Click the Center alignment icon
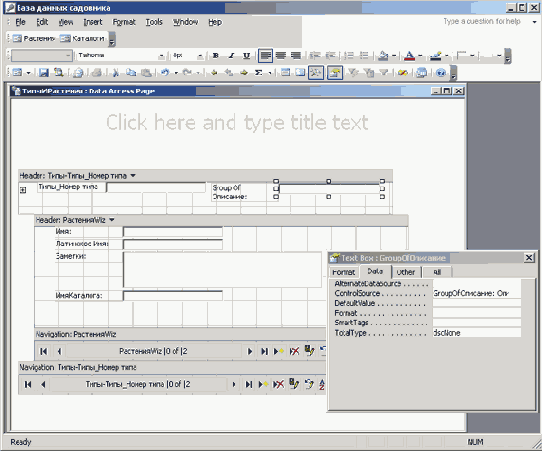The image size is (542, 451). point(281,55)
